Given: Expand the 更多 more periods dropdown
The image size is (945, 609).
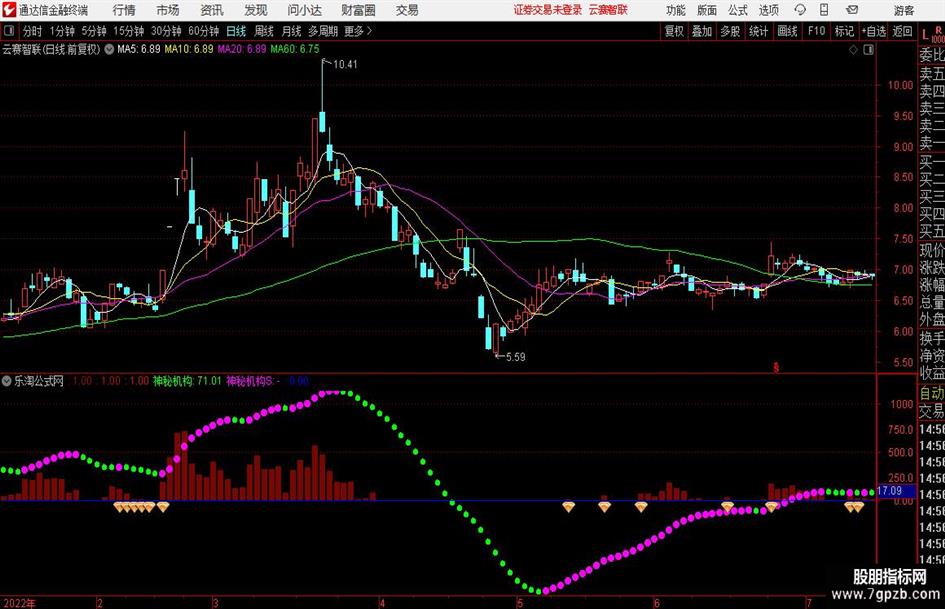Looking at the screenshot, I should pyautogui.click(x=358, y=31).
